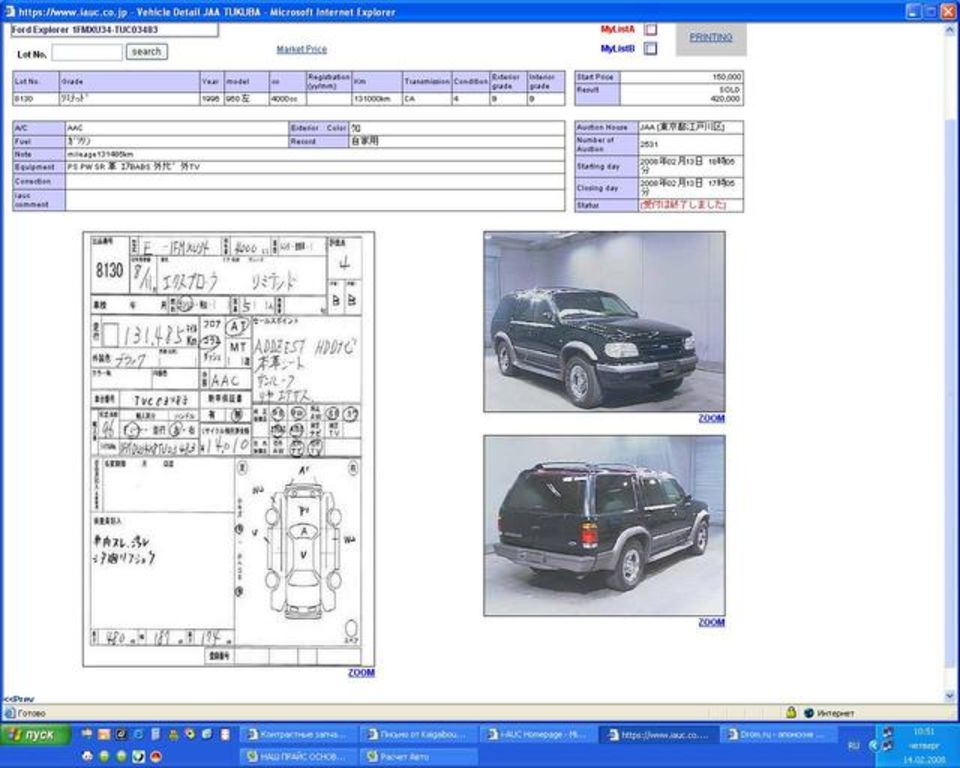Click the Интернет zone globe icon
Viewport: 960px width, 768px height.
point(809,713)
